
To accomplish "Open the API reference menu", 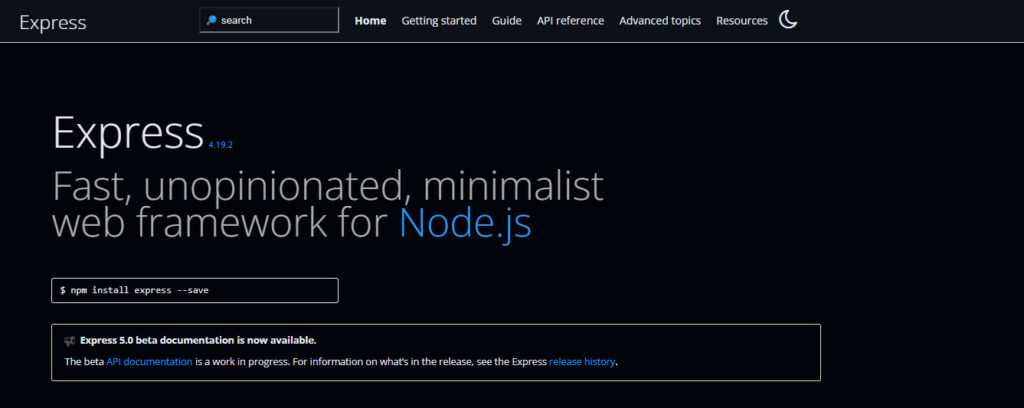I will coord(570,21).
